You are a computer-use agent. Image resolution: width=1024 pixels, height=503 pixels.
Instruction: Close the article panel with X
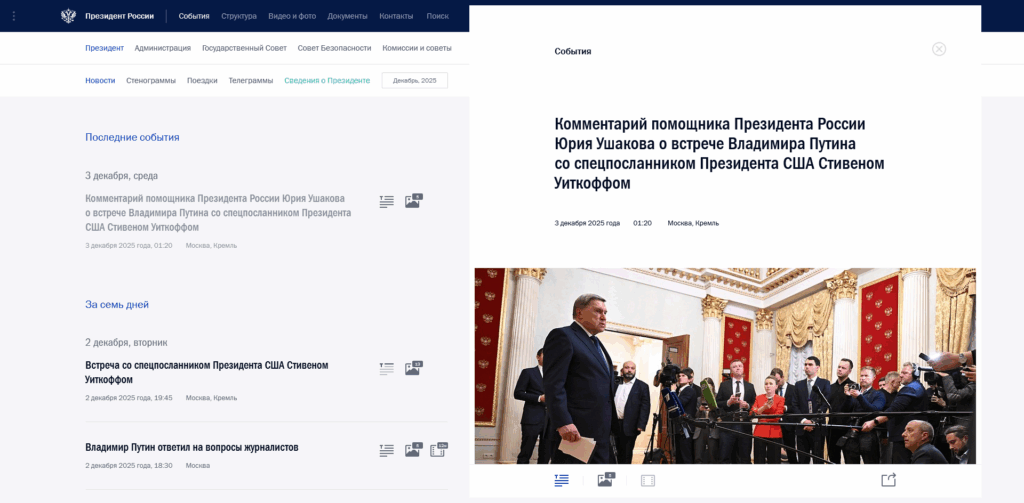click(938, 49)
